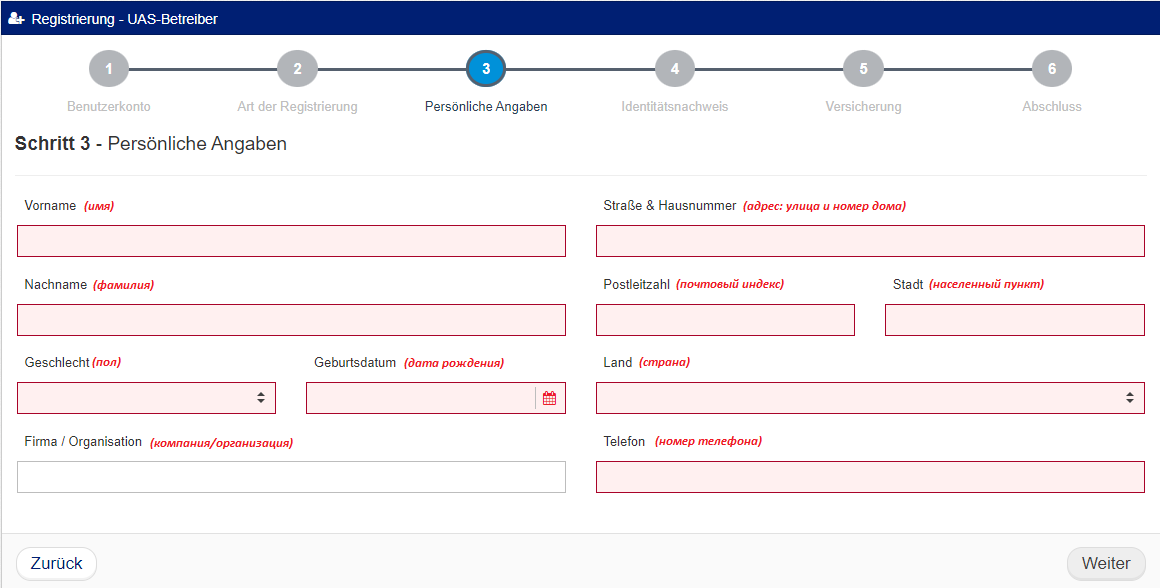Go to step 6 Abschluss circle
This screenshot has height=588, width=1160.
1052,69
